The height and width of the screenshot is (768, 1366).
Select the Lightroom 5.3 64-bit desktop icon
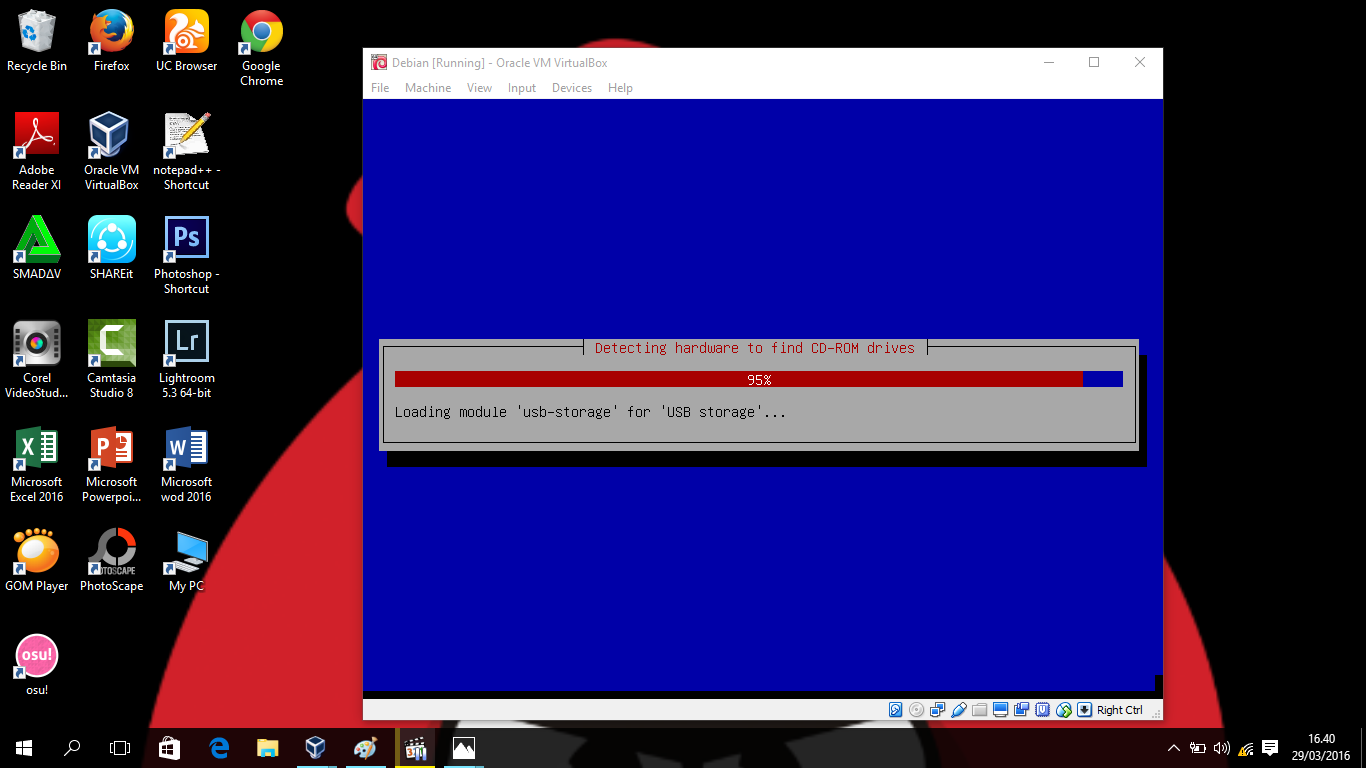(187, 360)
